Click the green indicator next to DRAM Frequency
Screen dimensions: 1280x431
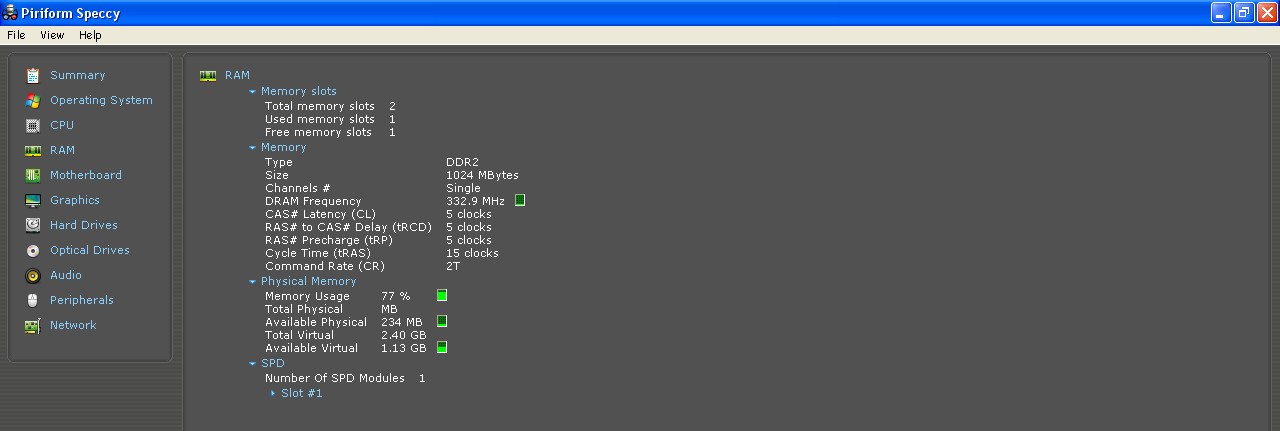pos(520,200)
